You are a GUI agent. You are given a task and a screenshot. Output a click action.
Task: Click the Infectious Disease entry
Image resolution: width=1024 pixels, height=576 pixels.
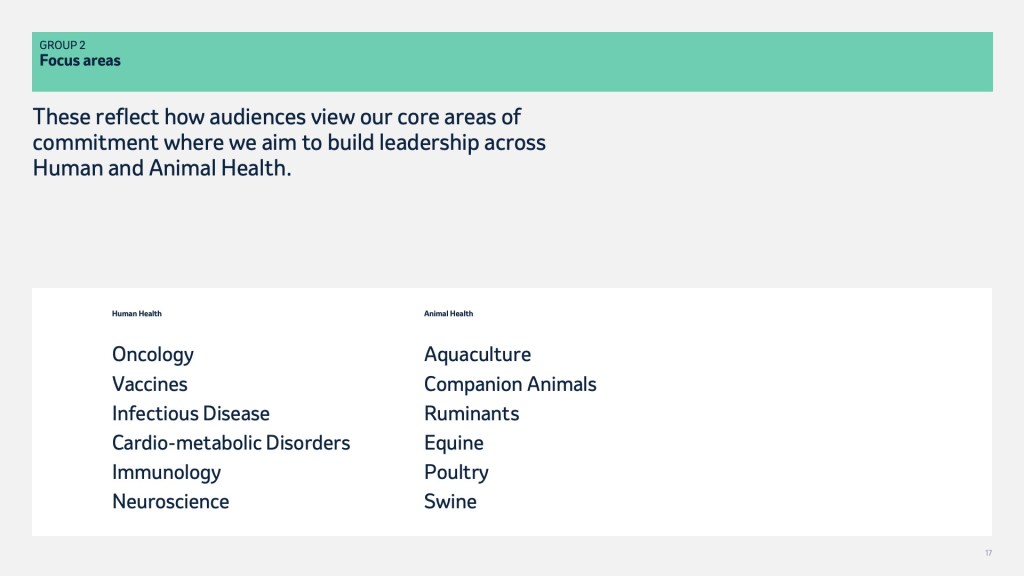point(191,413)
